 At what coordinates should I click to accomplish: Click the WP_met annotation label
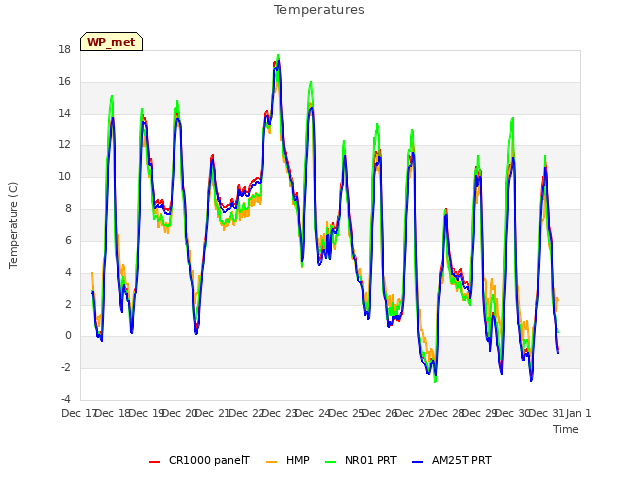point(111,42)
